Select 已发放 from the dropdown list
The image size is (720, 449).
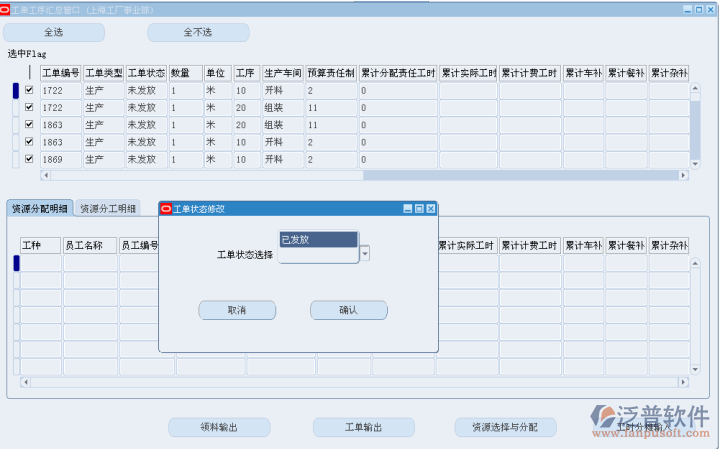click(x=318, y=239)
